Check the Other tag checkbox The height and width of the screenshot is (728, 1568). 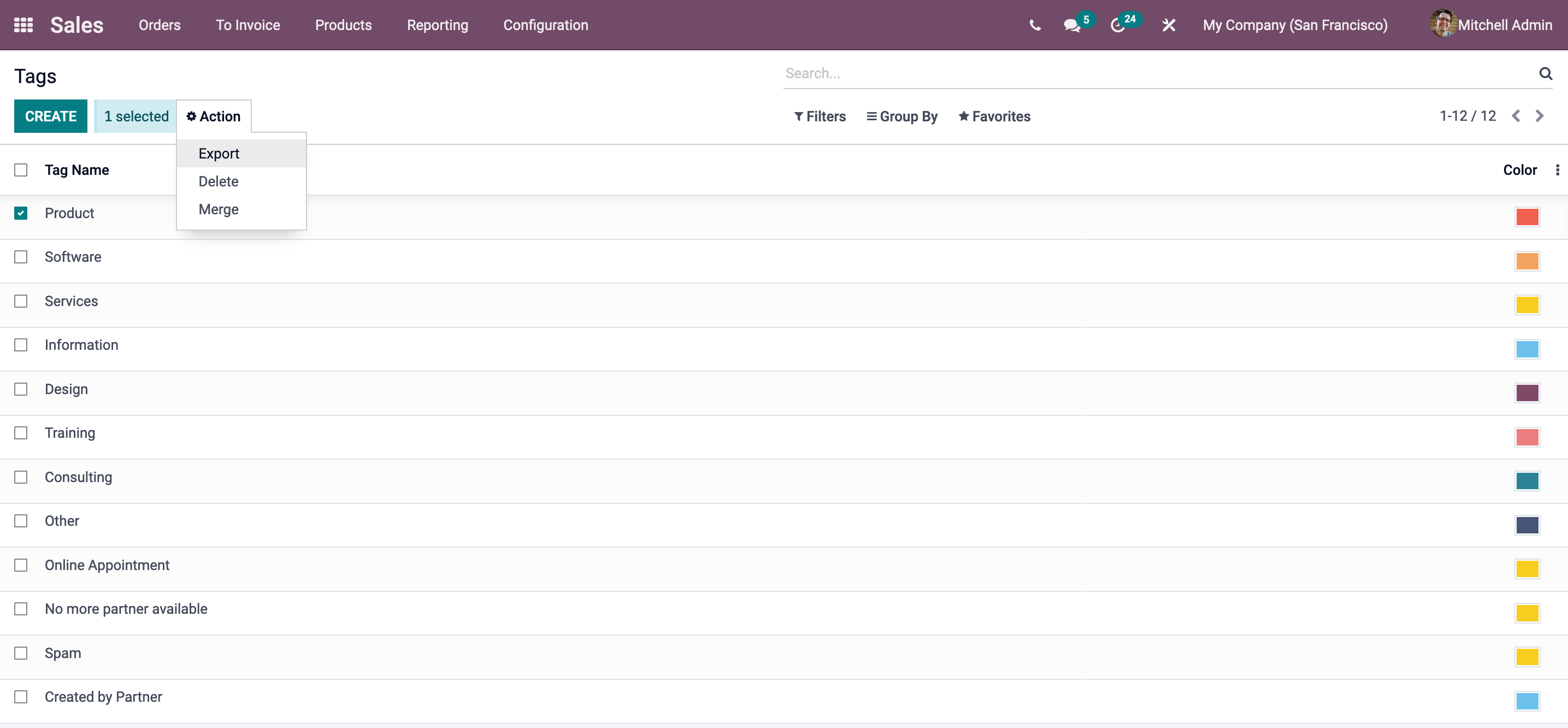[21, 521]
